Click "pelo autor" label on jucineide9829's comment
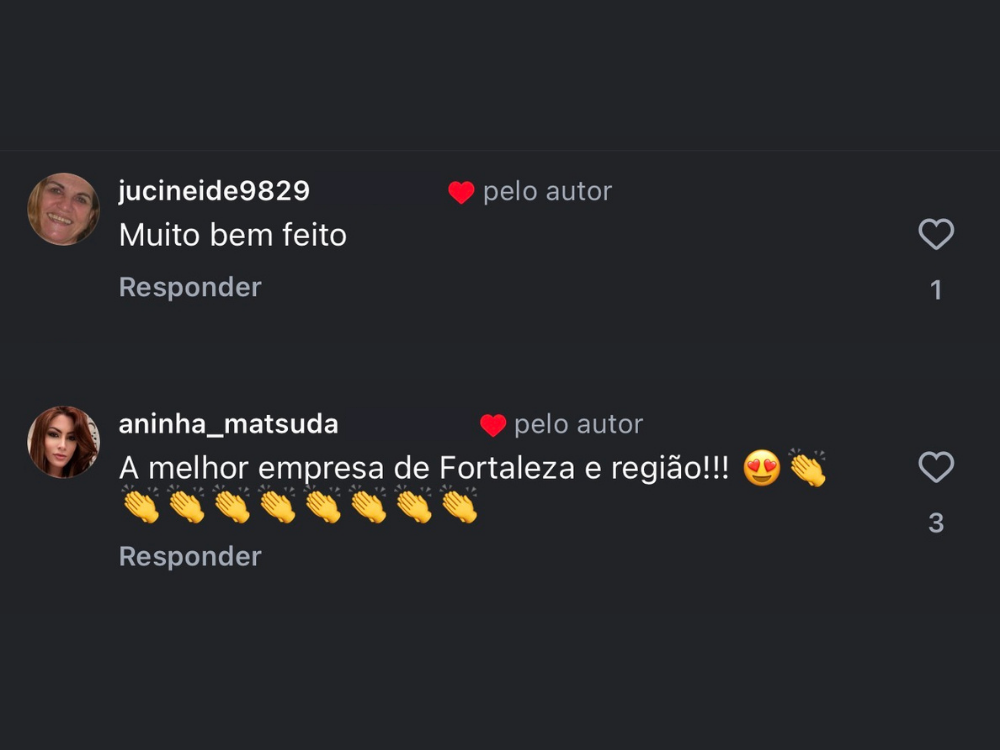 (x=547, y=192)
